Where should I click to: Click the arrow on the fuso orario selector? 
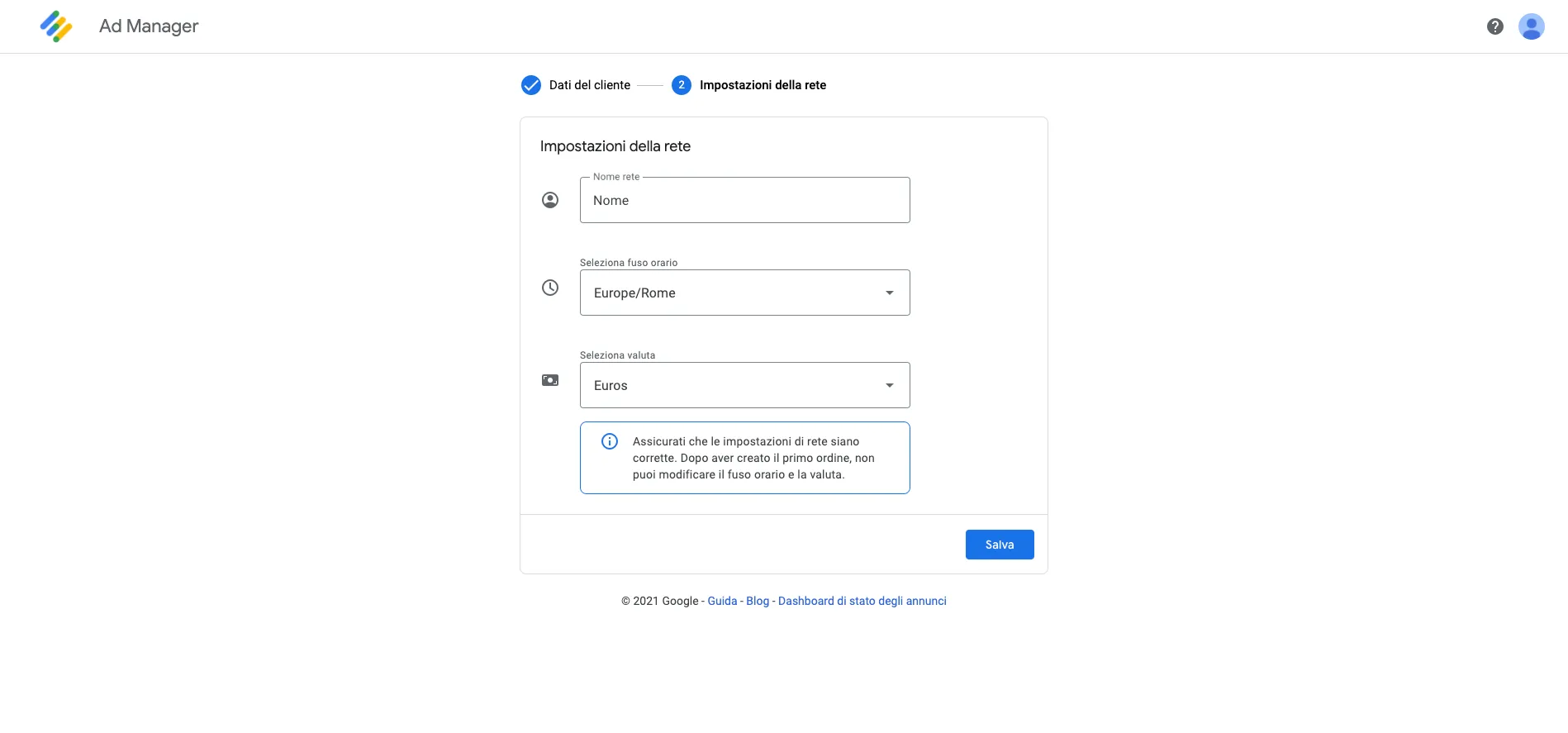tap(890, 293)
